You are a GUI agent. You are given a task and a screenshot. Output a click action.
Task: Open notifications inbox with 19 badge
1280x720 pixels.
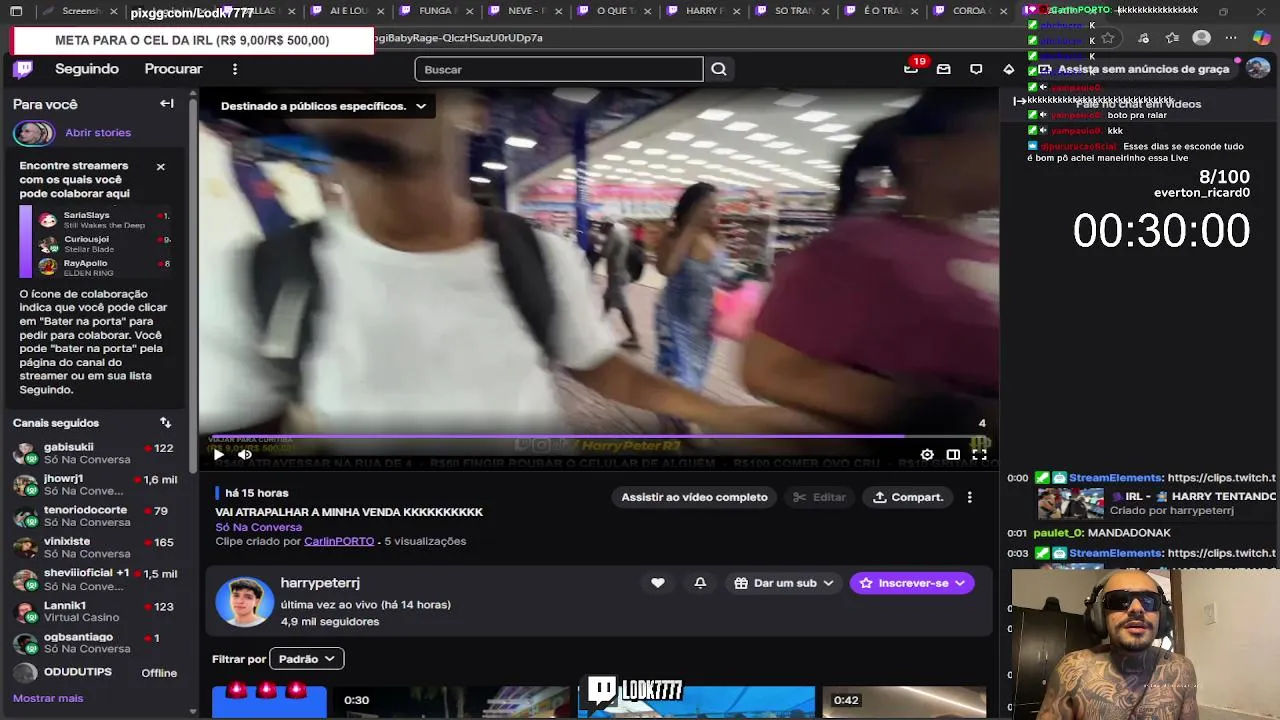point(911,68)
